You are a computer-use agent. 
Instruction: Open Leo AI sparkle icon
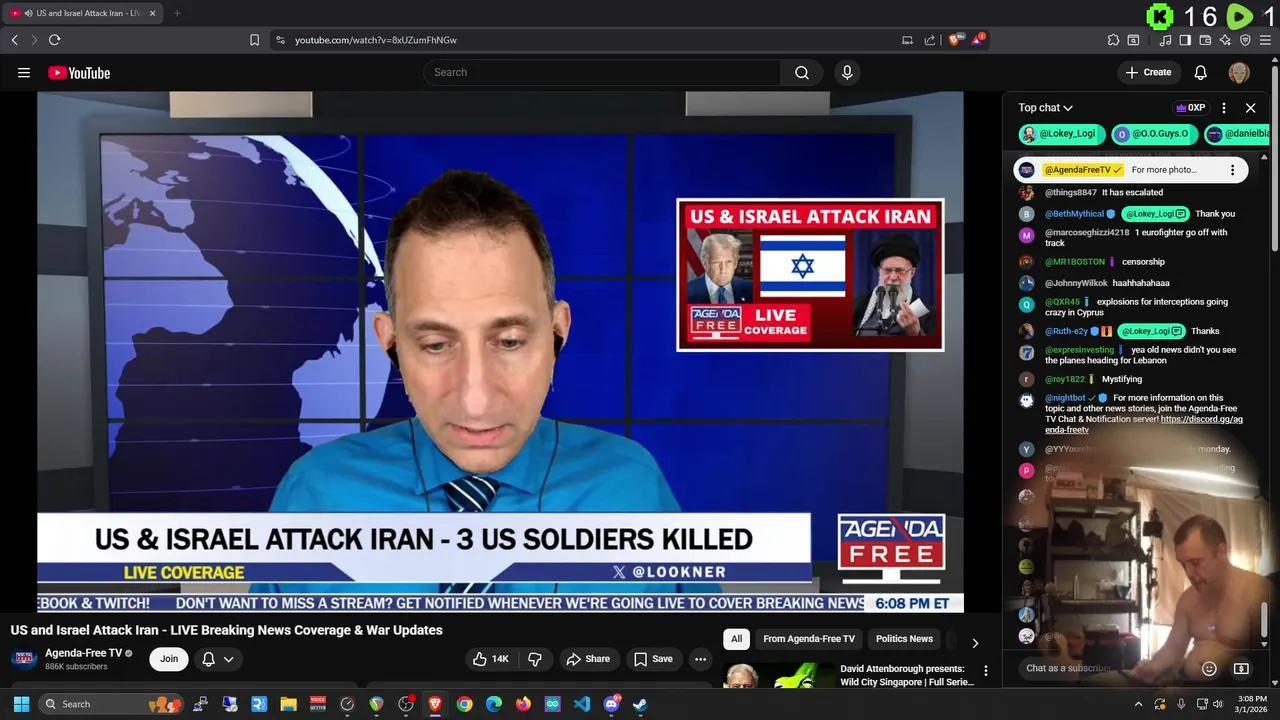1225,40
